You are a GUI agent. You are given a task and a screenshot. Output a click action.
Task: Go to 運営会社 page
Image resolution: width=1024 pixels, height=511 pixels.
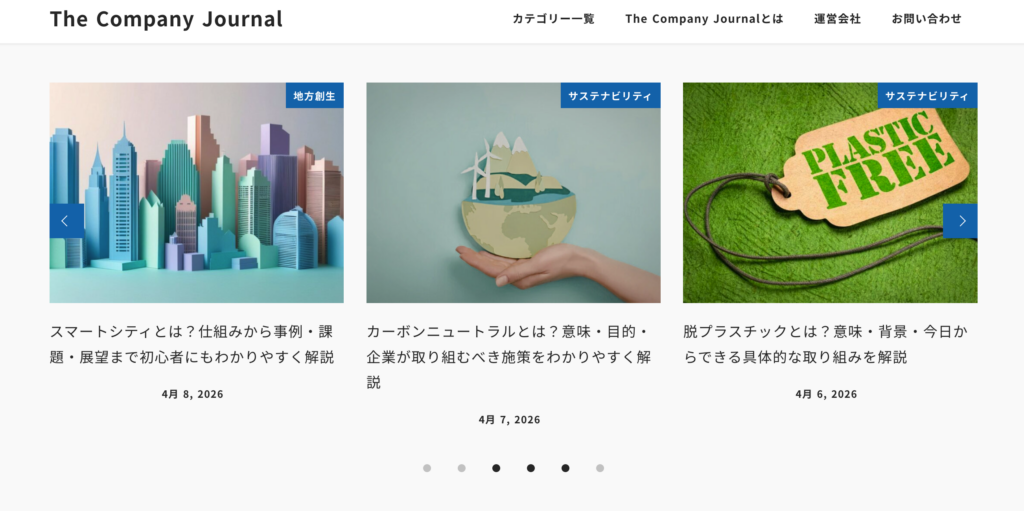(837, 19)
